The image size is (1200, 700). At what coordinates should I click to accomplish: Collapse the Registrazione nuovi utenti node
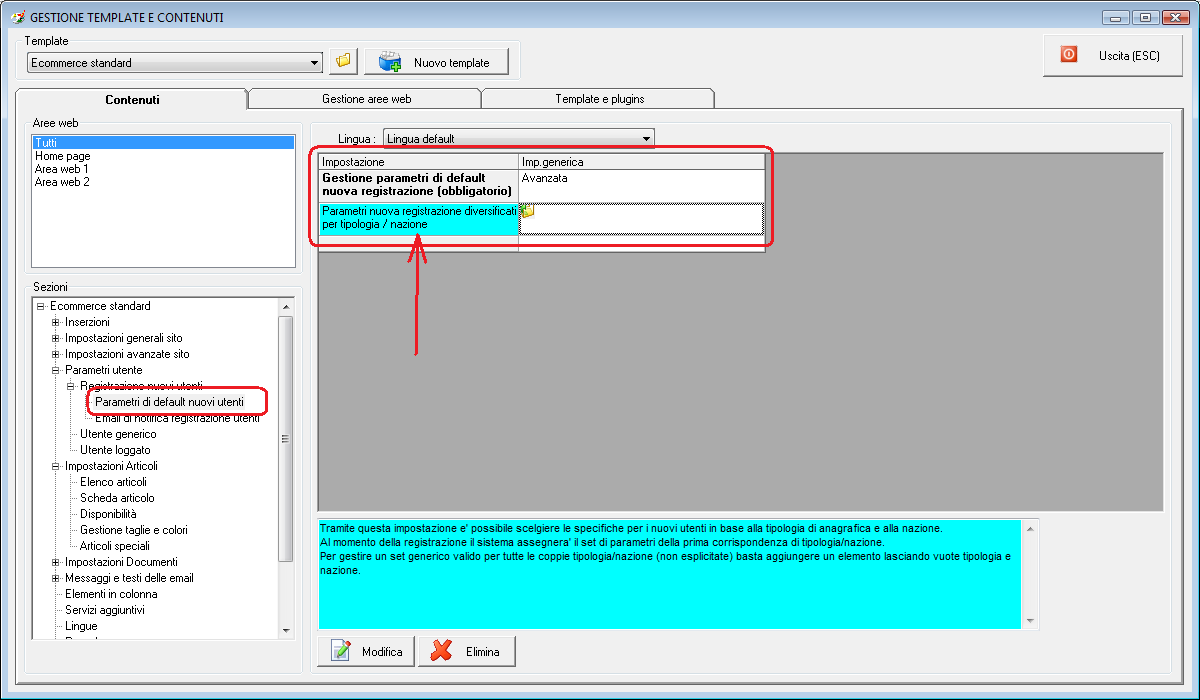coord(71,386)
